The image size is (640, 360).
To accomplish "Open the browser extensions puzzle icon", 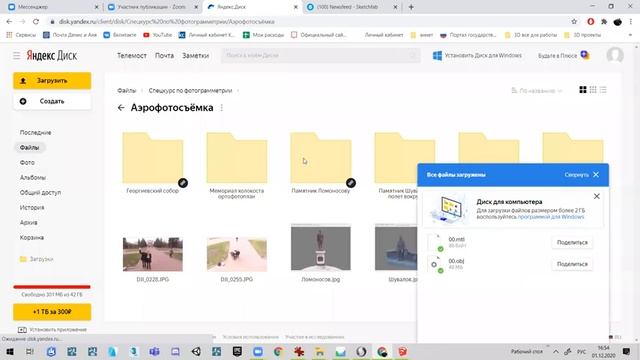I will 604,22.
